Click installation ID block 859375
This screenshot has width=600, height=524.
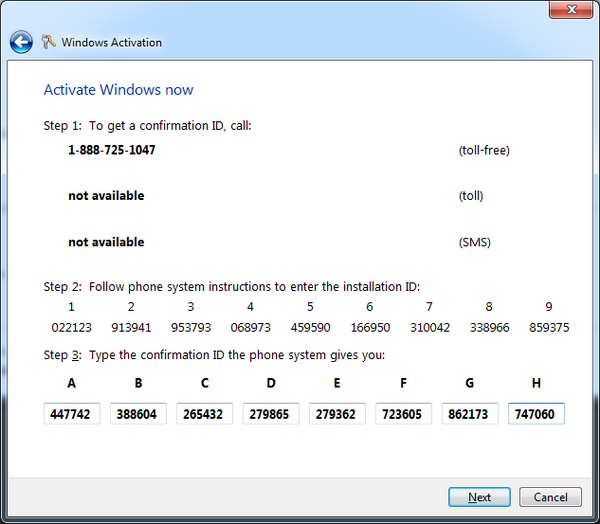(549, 327)
